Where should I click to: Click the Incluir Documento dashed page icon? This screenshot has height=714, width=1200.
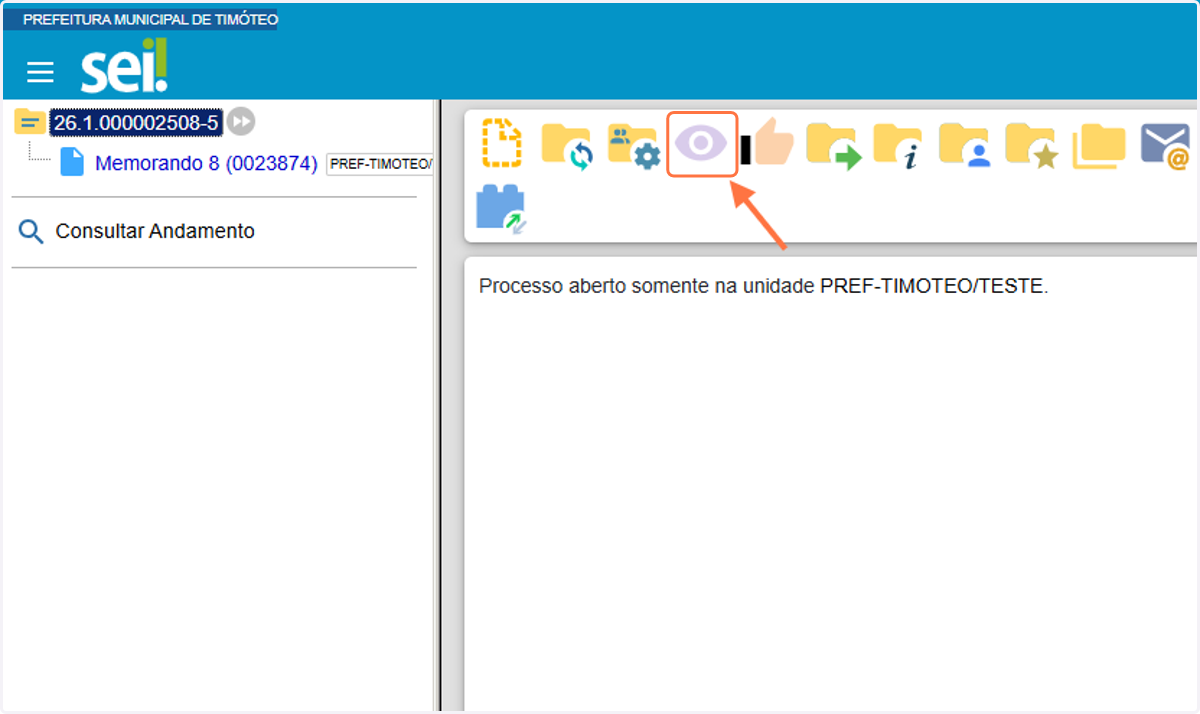tap(502, 143)
